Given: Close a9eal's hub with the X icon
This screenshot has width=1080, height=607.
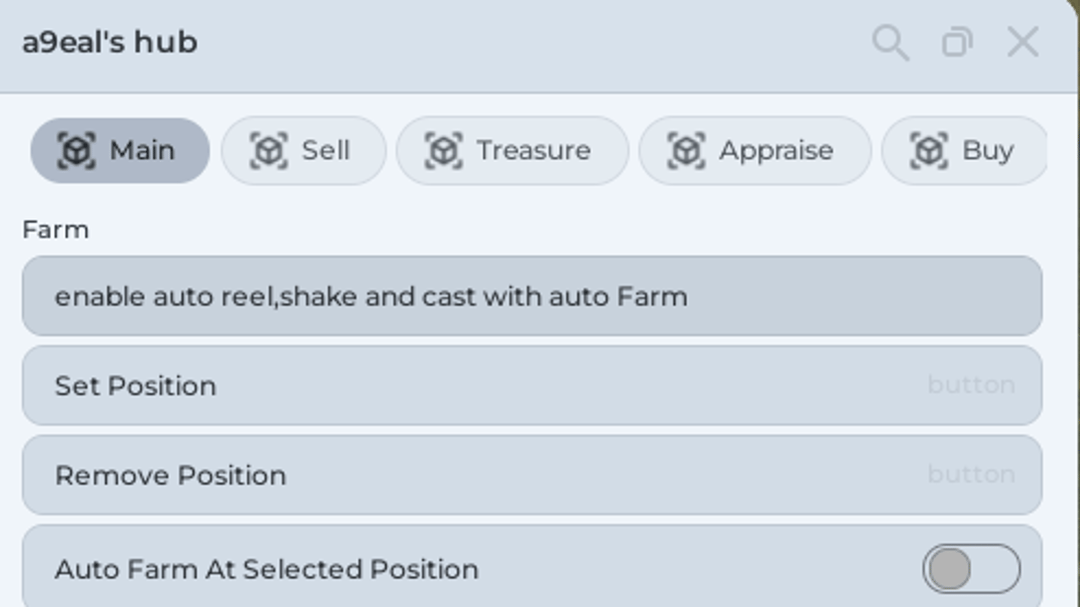Looking at the screenshot, I should pos(1023,42).
